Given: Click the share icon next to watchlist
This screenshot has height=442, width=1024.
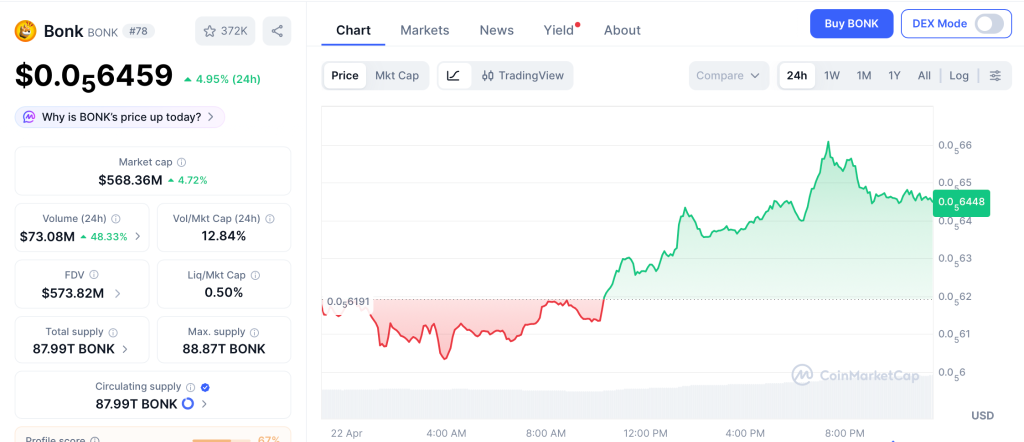Looking at the screenshot, I should [277, 31].
